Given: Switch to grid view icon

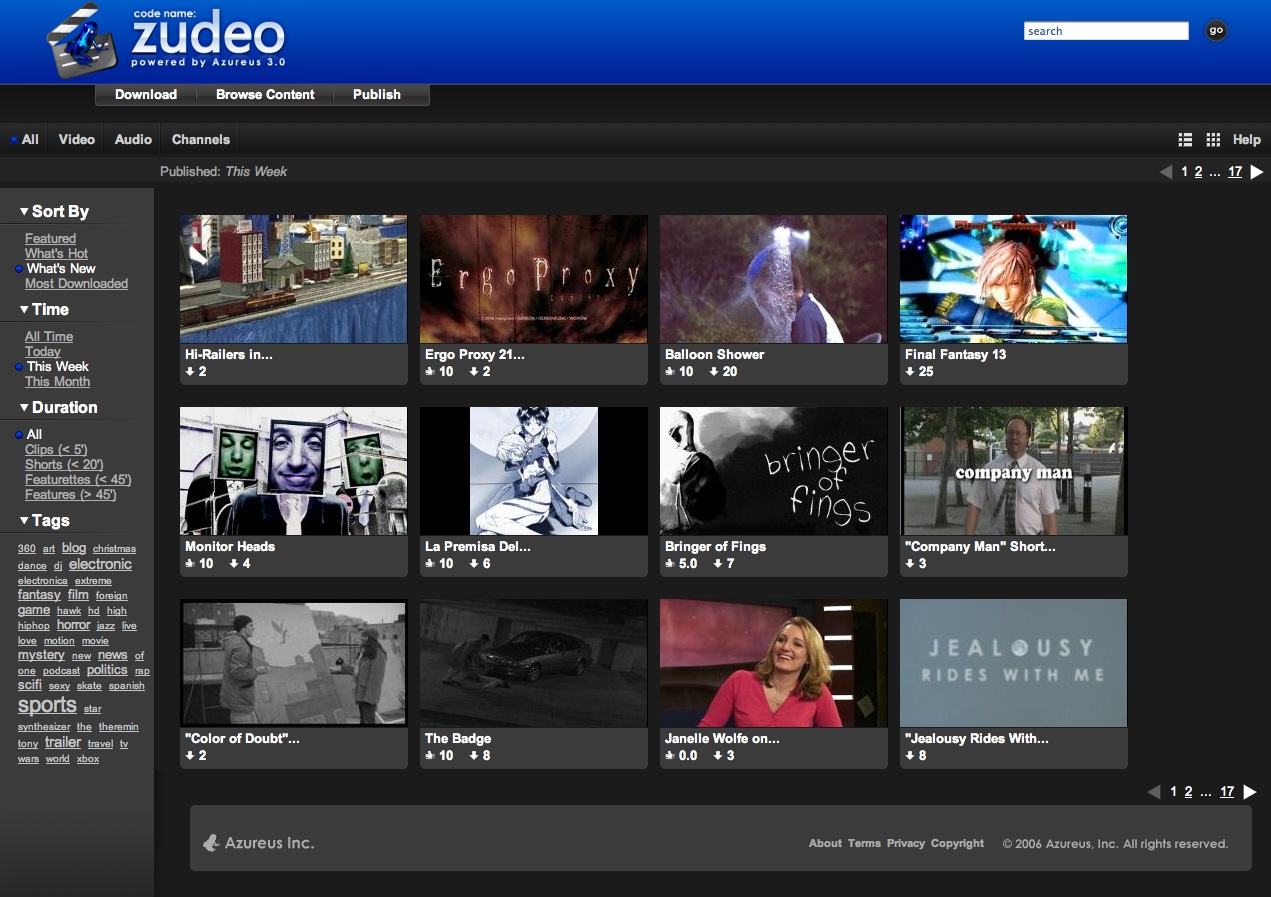Looking at the screenshot, I should point(1213,140).
